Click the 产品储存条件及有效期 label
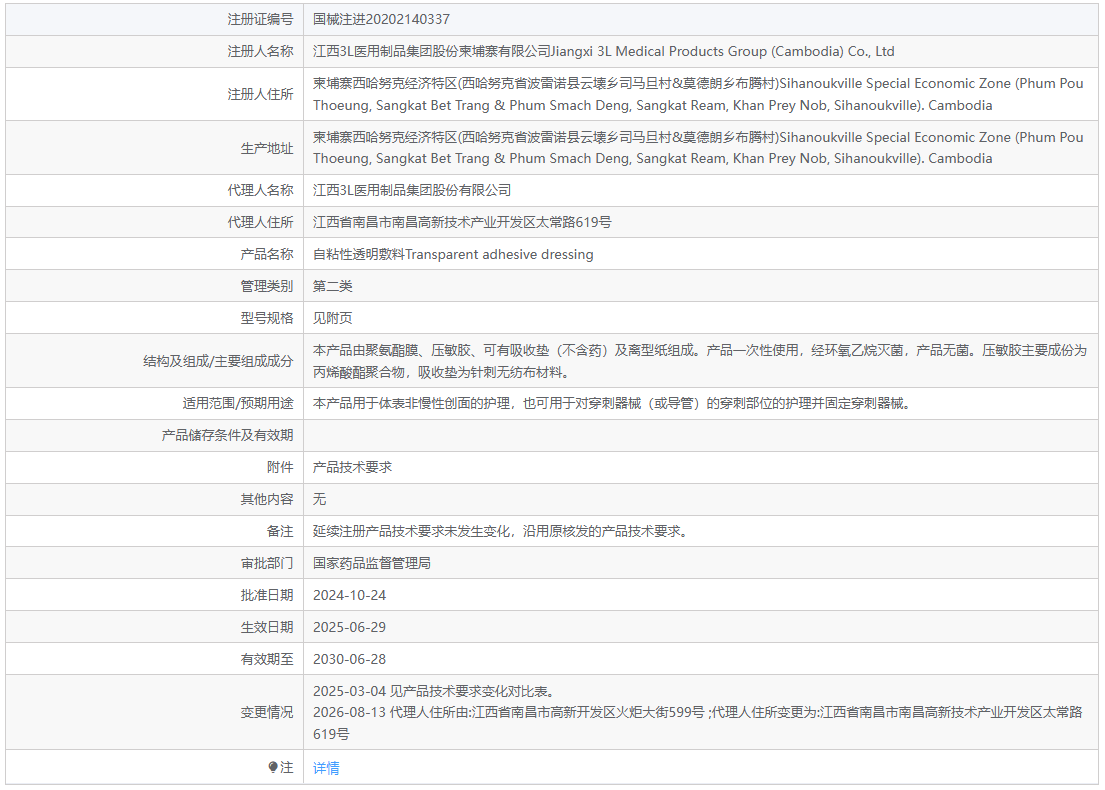 227,436
